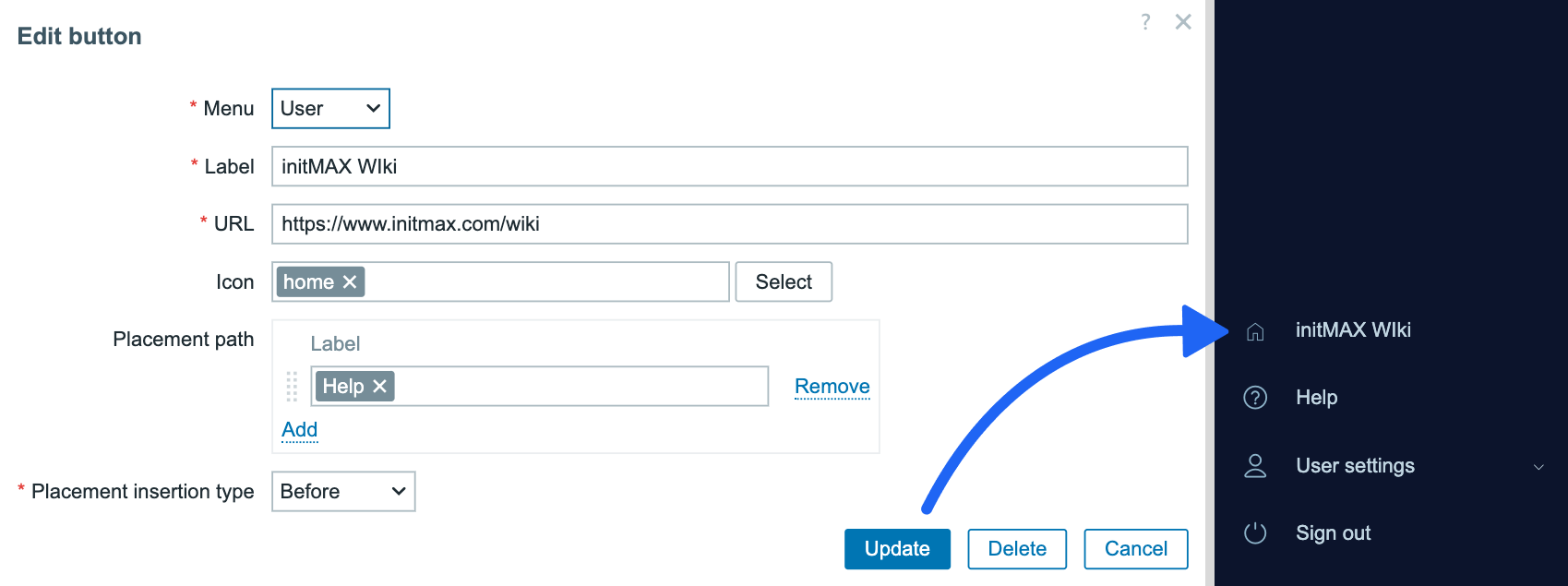
Task: Select Help in the sidebar menu
Action: point(1316,398)
